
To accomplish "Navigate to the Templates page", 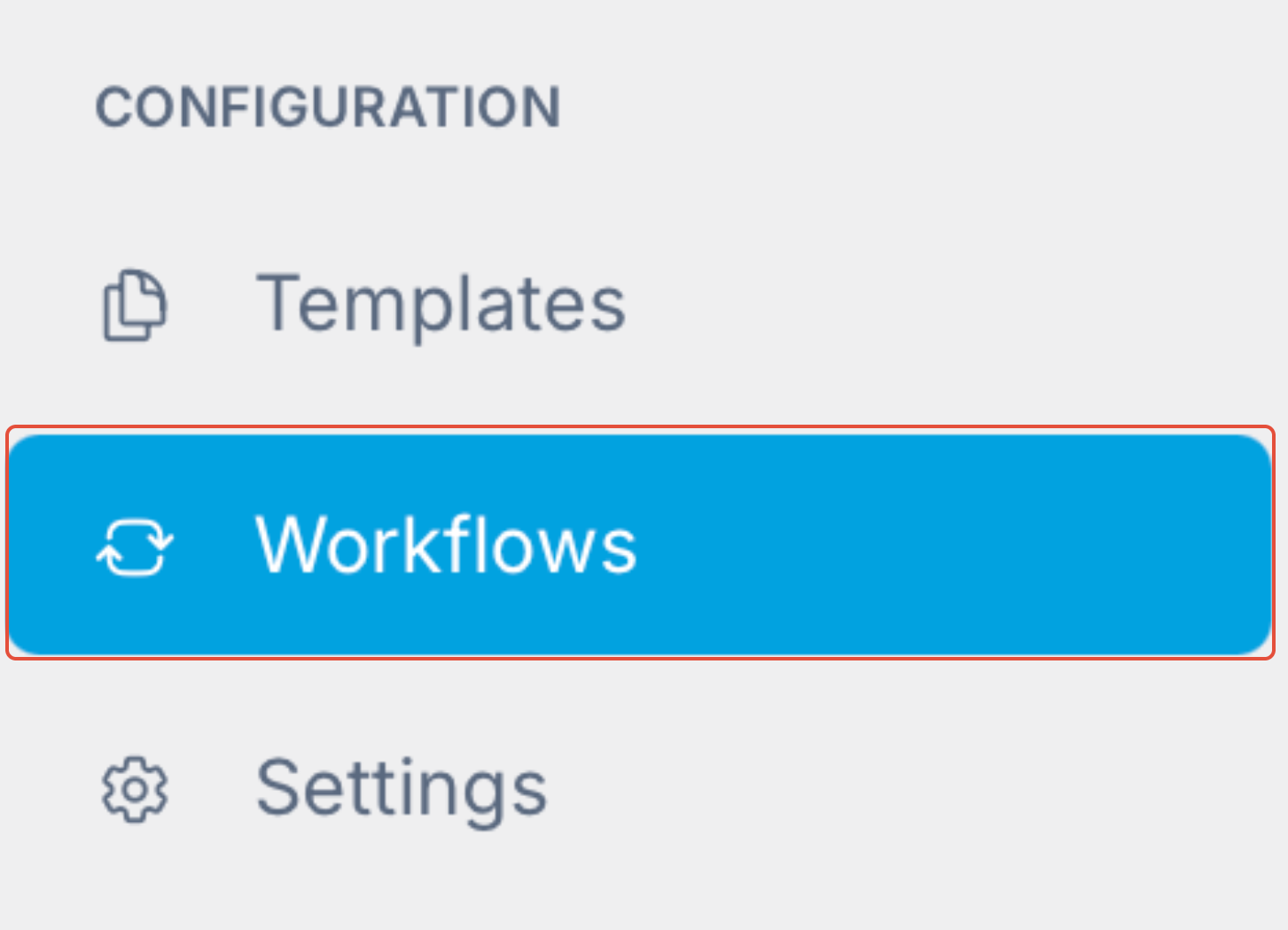I will [x=441, y=305].
